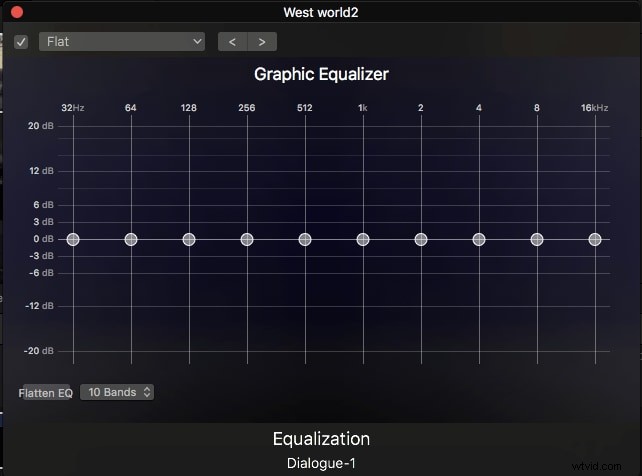Select the 8 kHz band slider handle

pyautogui.click(x=537, y=239)
